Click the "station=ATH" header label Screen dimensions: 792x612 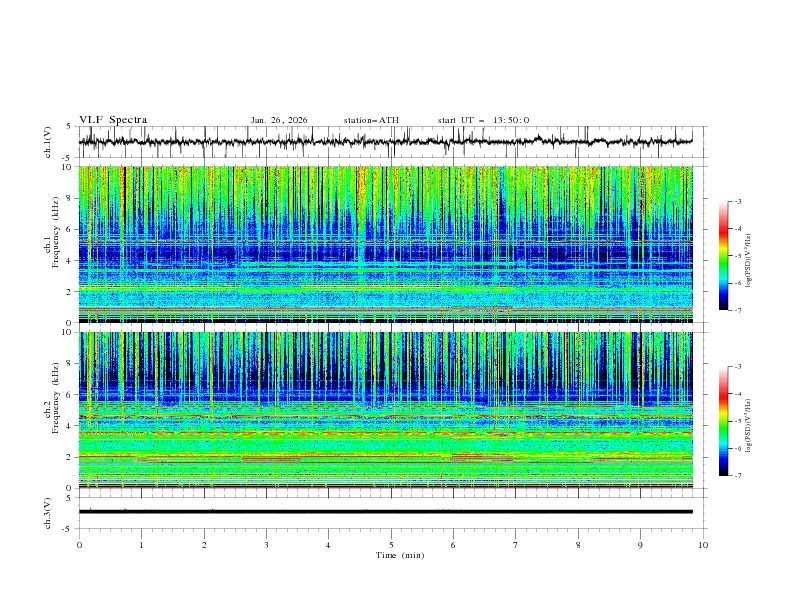point(371,120)
